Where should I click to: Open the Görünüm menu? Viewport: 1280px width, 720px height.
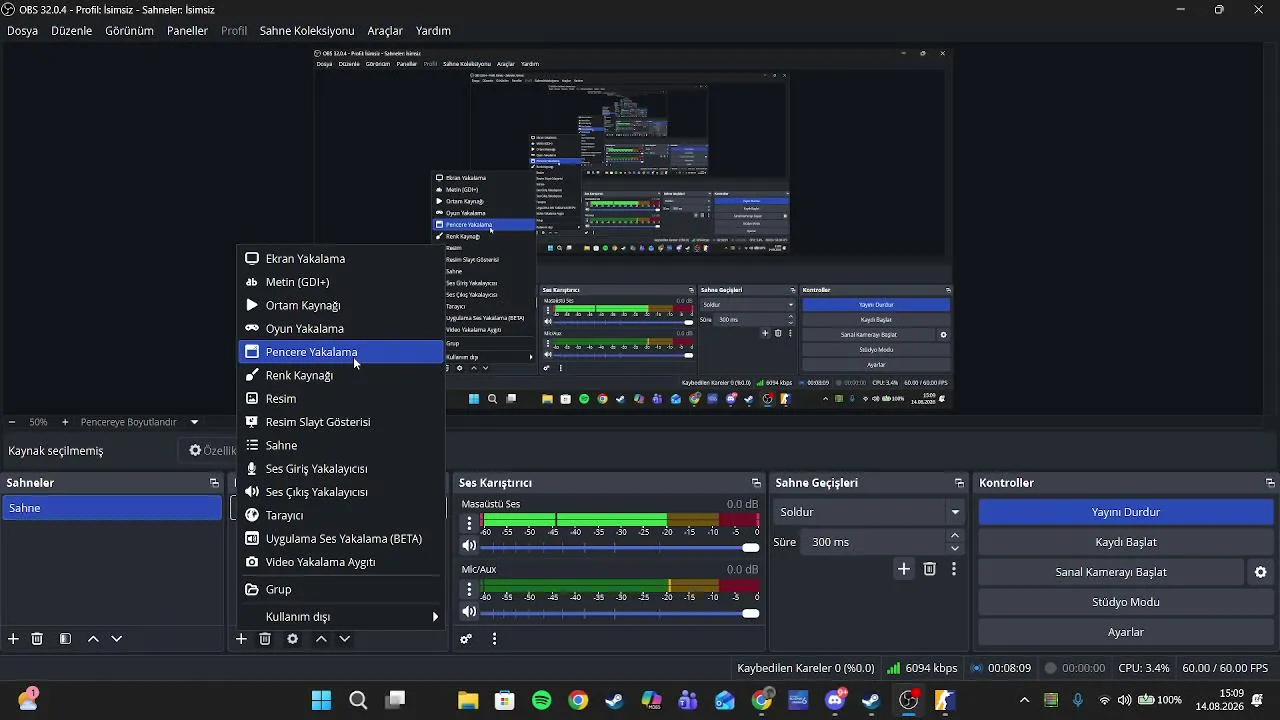[130, 31]
